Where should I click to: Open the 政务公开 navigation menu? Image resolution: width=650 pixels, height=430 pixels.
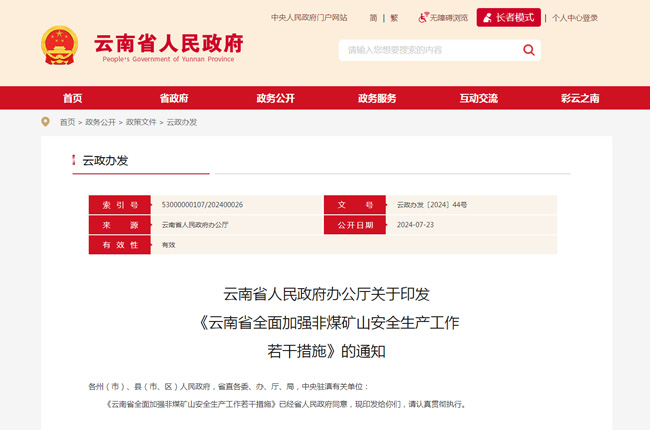pos(275,98)
